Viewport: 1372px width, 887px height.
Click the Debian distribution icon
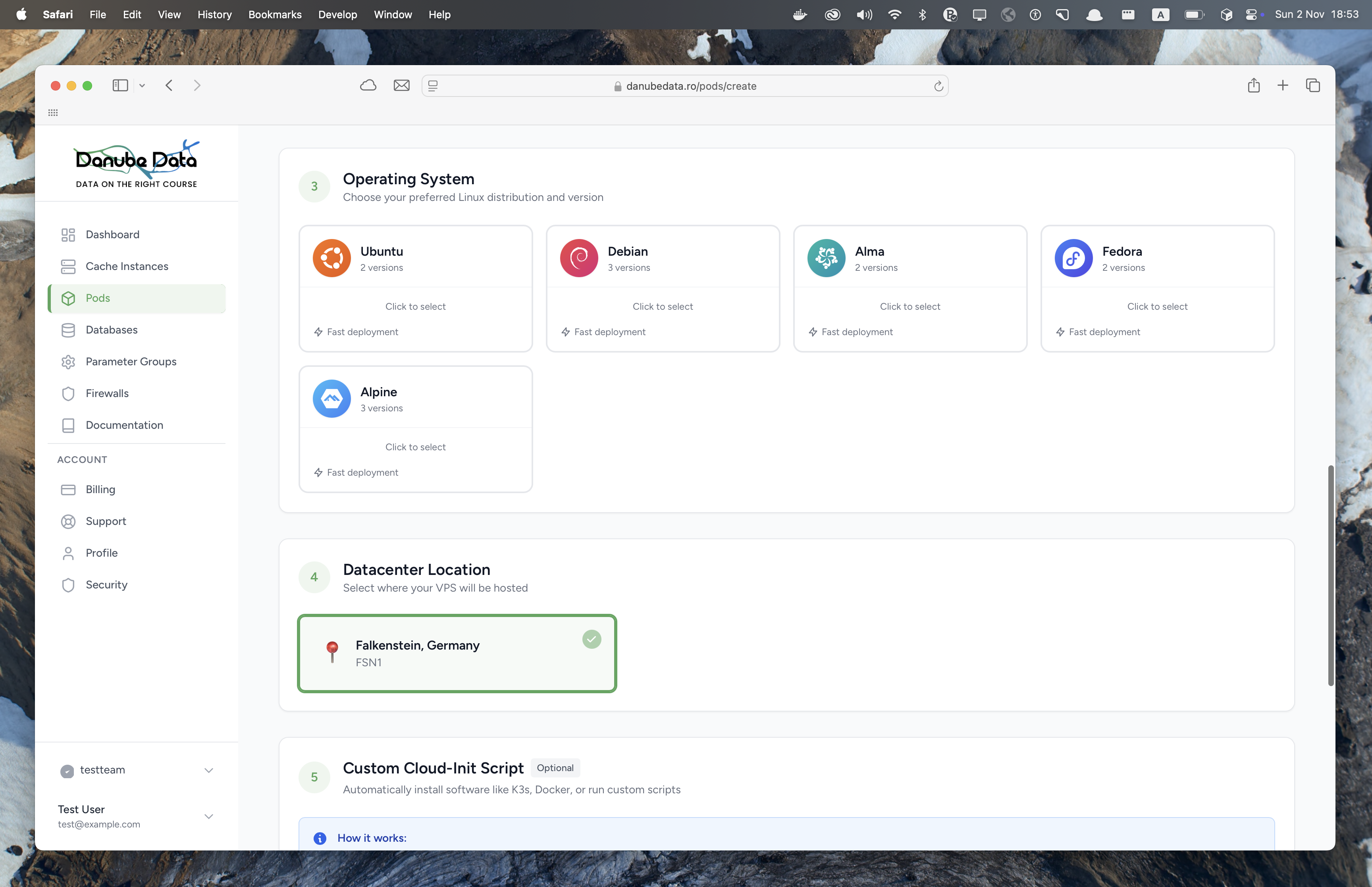click(579, 257)
